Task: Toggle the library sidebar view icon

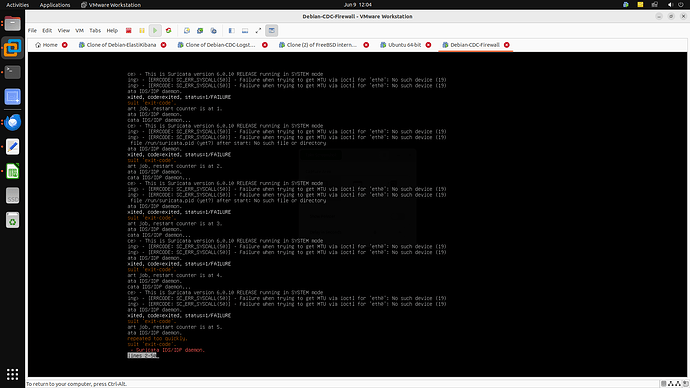Action: click(x=231, y=31)
